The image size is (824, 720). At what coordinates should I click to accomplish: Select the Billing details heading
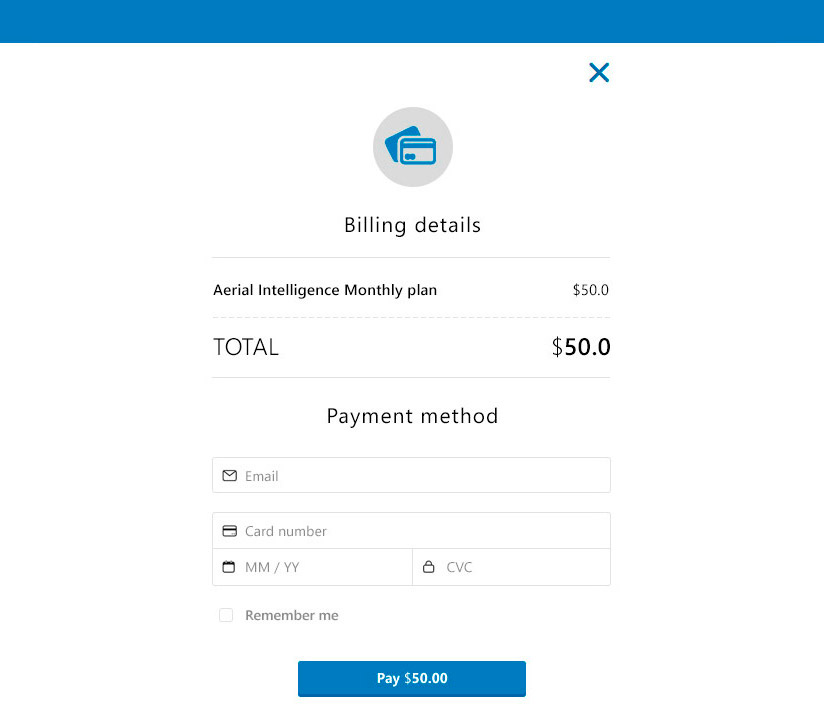tap(412, 225)
